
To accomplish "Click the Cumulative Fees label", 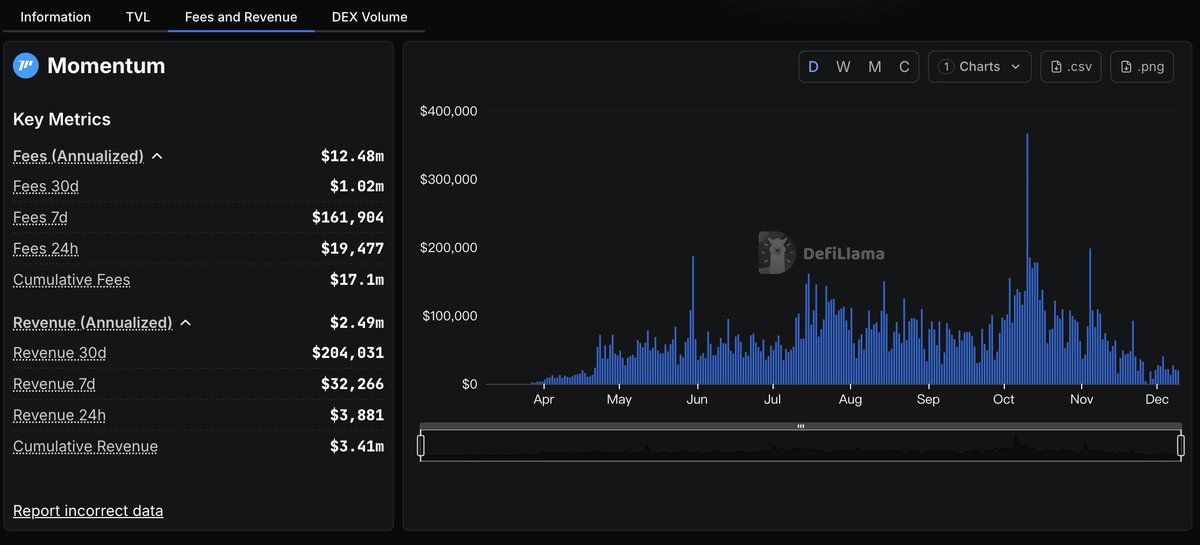I will pos(72,280).
